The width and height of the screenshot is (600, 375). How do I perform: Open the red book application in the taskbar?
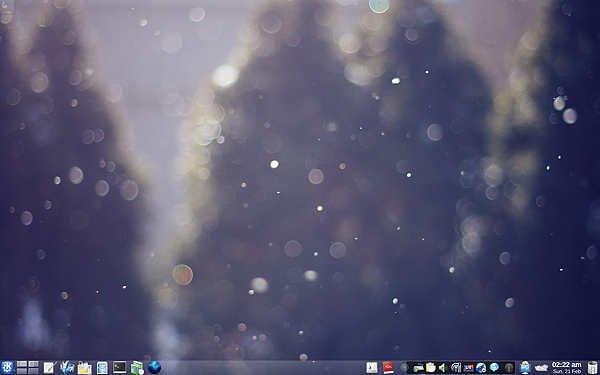click(x=388, y=368)
